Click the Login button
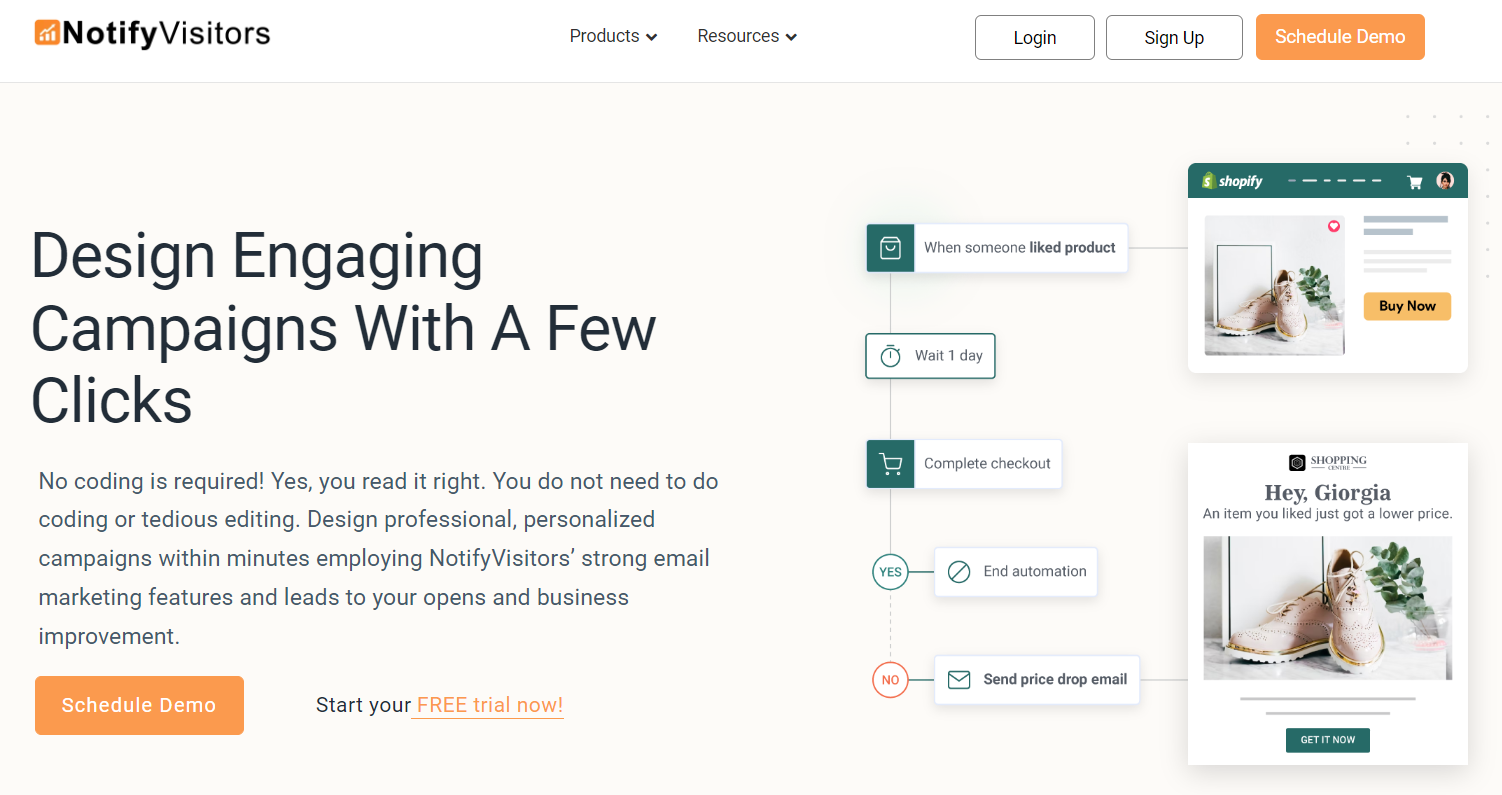The width and height of the screenshot is (1502, 795). [1035, 37]
